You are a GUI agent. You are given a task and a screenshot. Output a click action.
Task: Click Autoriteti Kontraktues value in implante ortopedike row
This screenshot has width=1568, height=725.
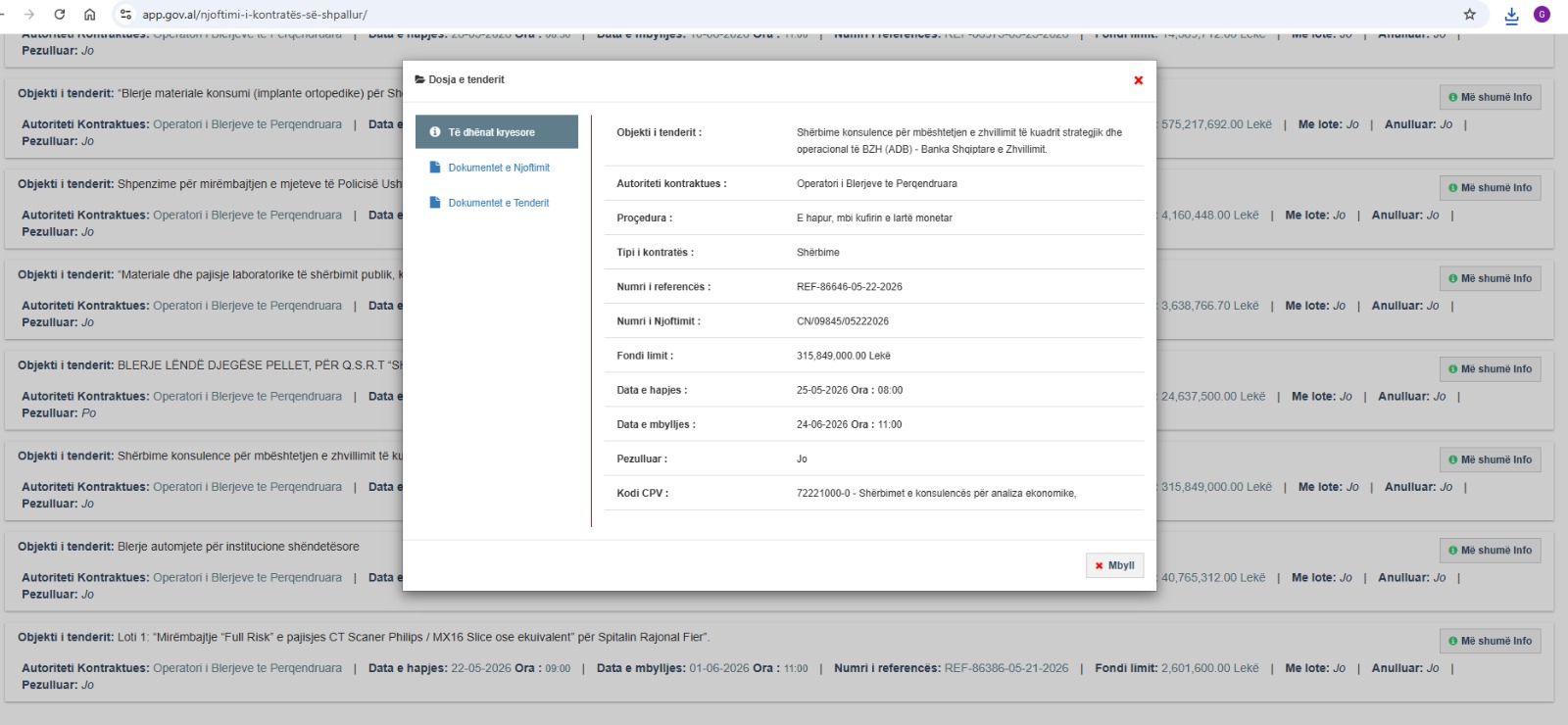click(247, 124)
